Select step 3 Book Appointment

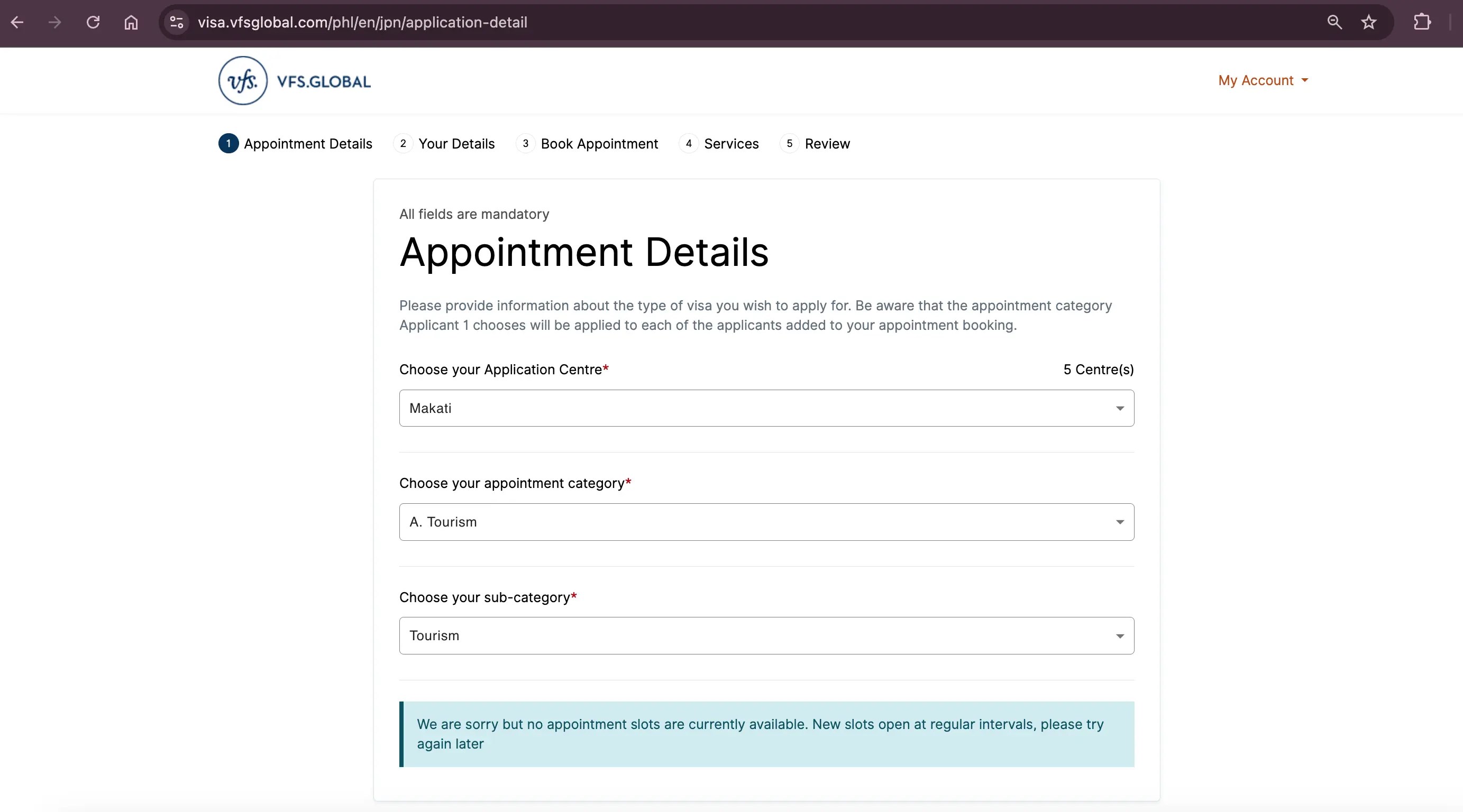[x=587, y=144]
